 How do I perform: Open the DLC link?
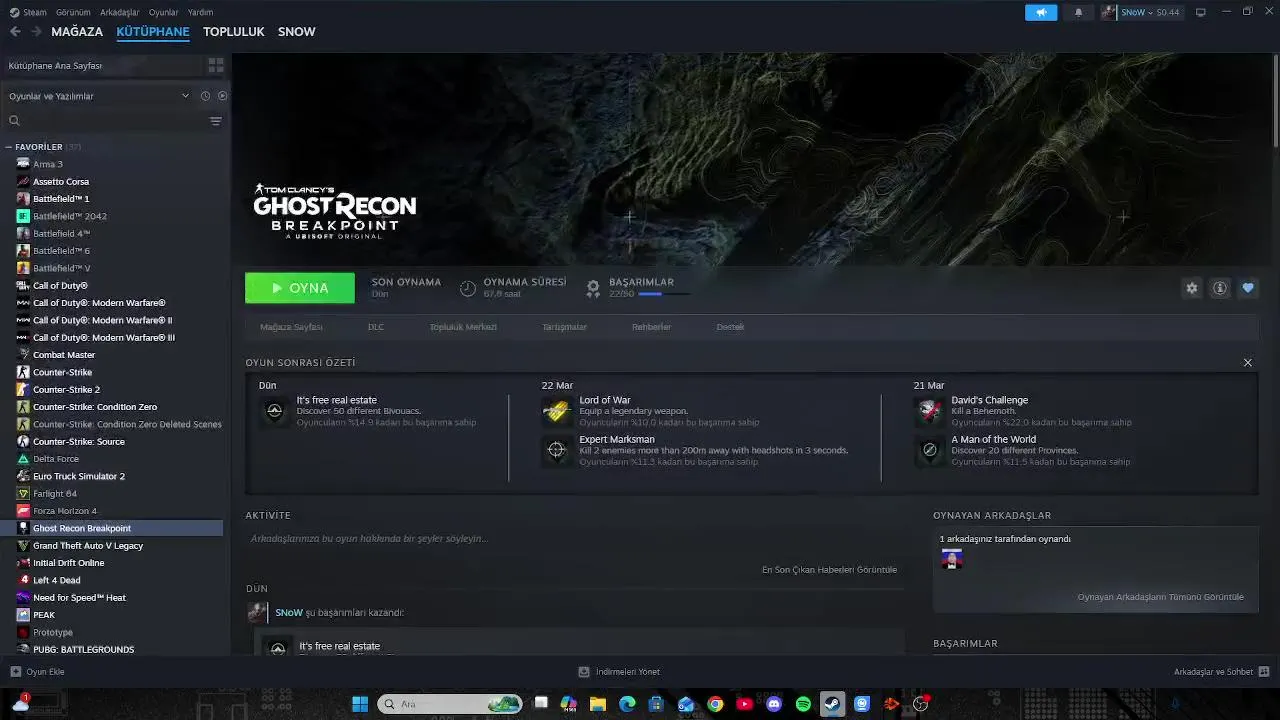coord(376,327)
